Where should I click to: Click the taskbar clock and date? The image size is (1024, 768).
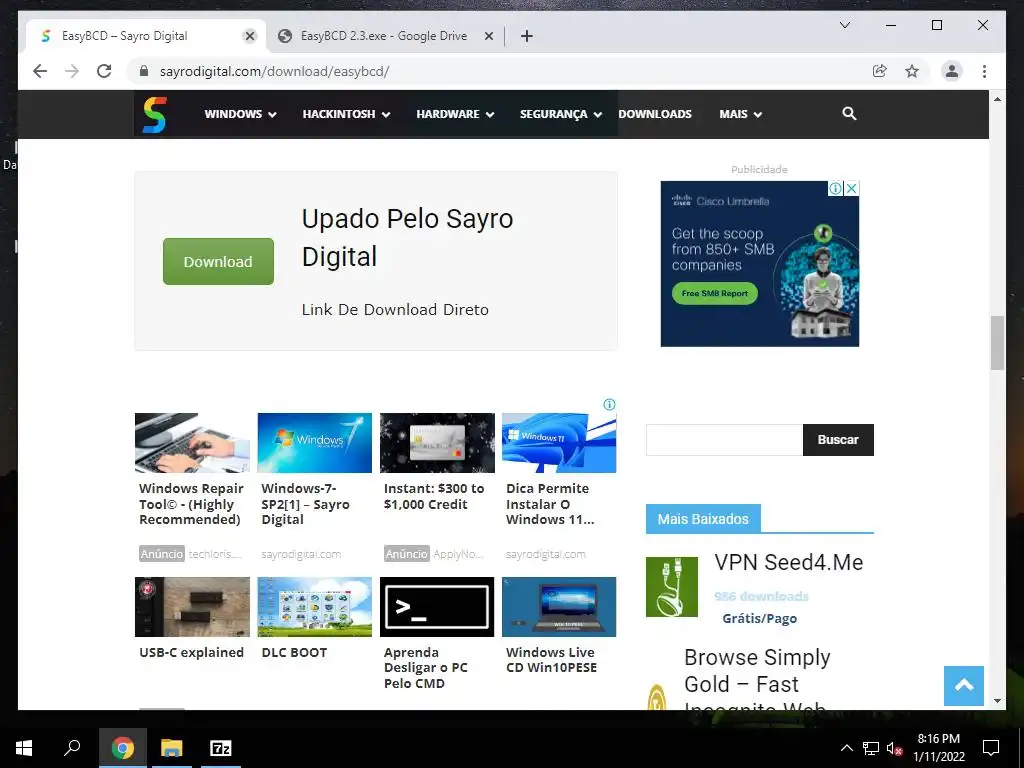click(x=938, y=748)
